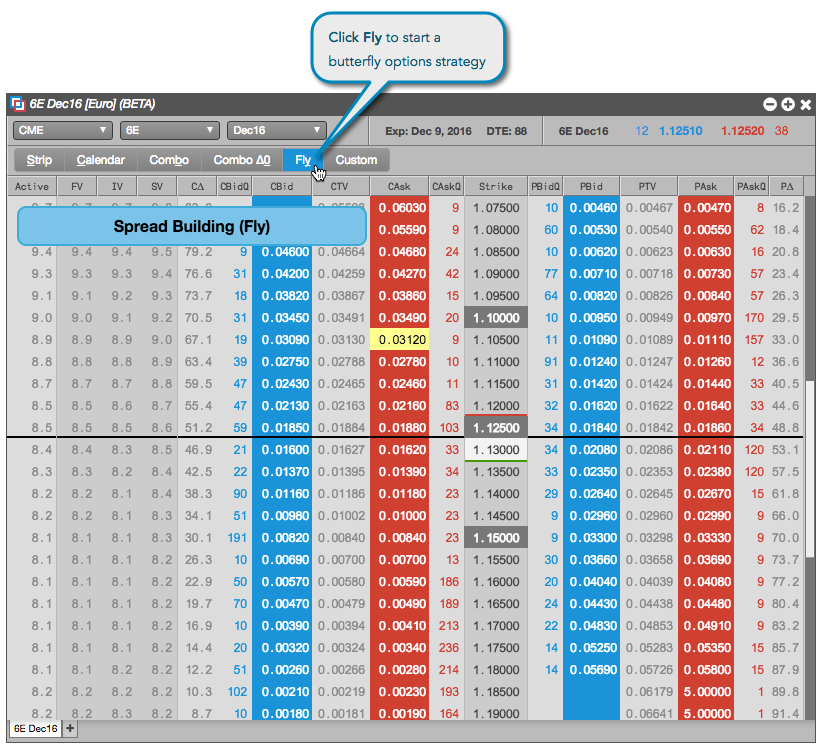Click call bid 0.00820 cell
This screenshot has width=823, height=751.
(282, 538)
